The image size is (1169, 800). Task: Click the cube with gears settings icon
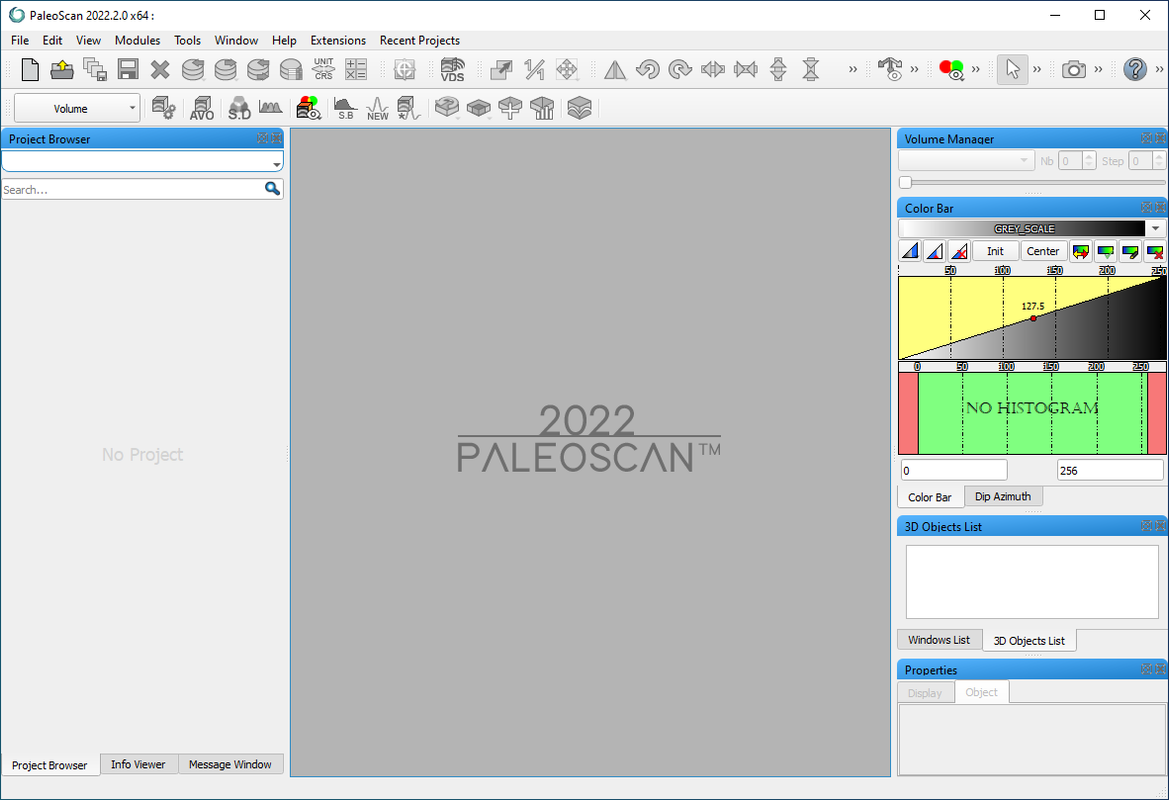tap(163, 108)
